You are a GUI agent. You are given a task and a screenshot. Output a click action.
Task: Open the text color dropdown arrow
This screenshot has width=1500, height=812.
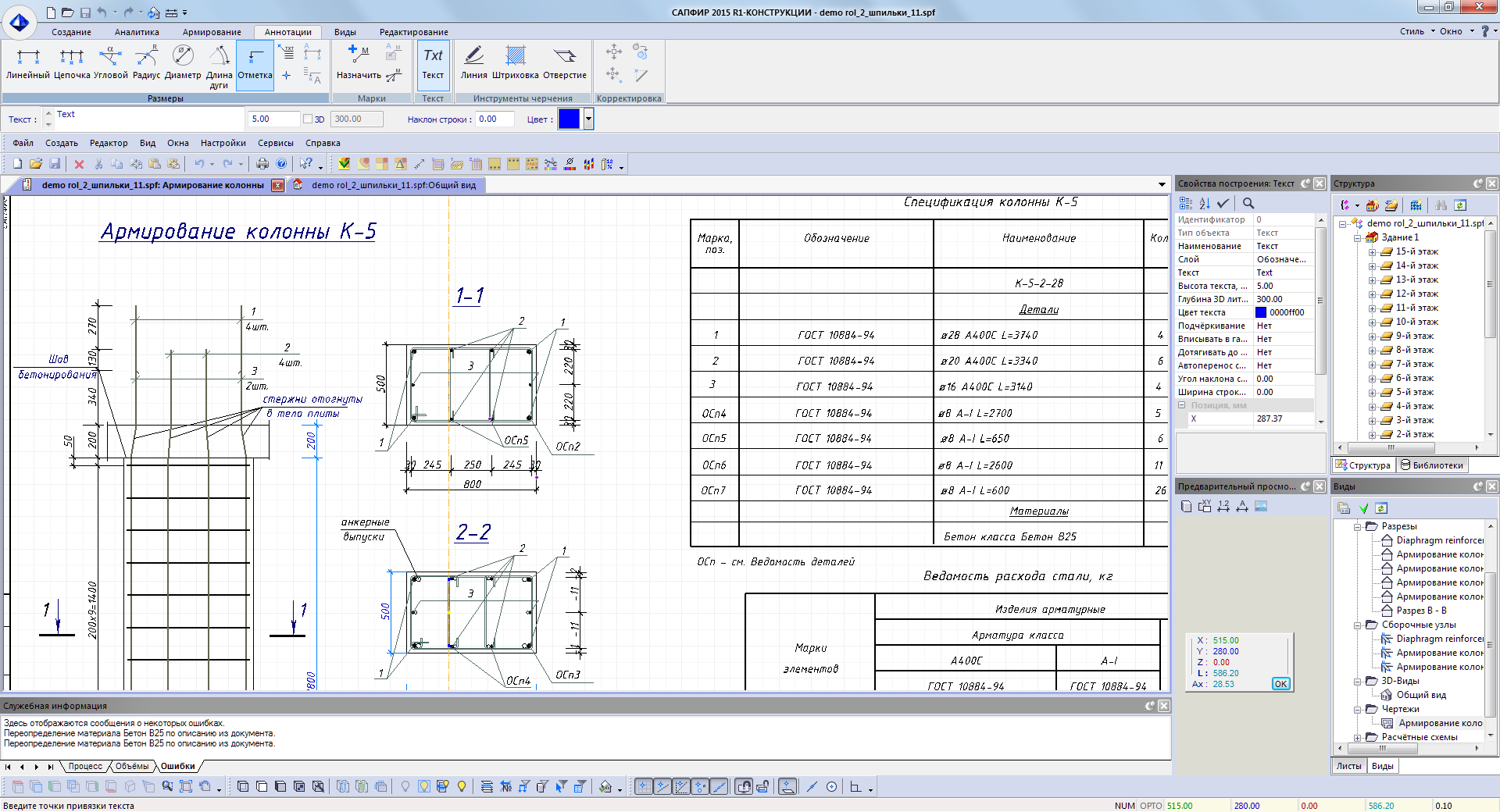pyautogui.click(x=588, y=119)
